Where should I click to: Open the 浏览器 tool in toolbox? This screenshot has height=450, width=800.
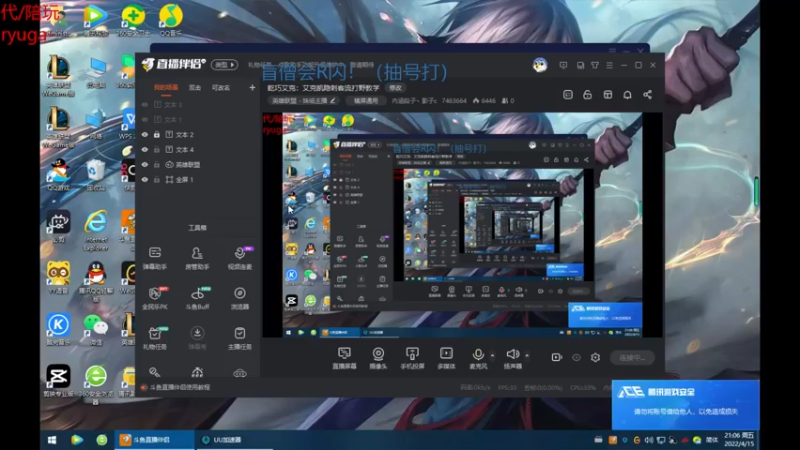point(239,298)
